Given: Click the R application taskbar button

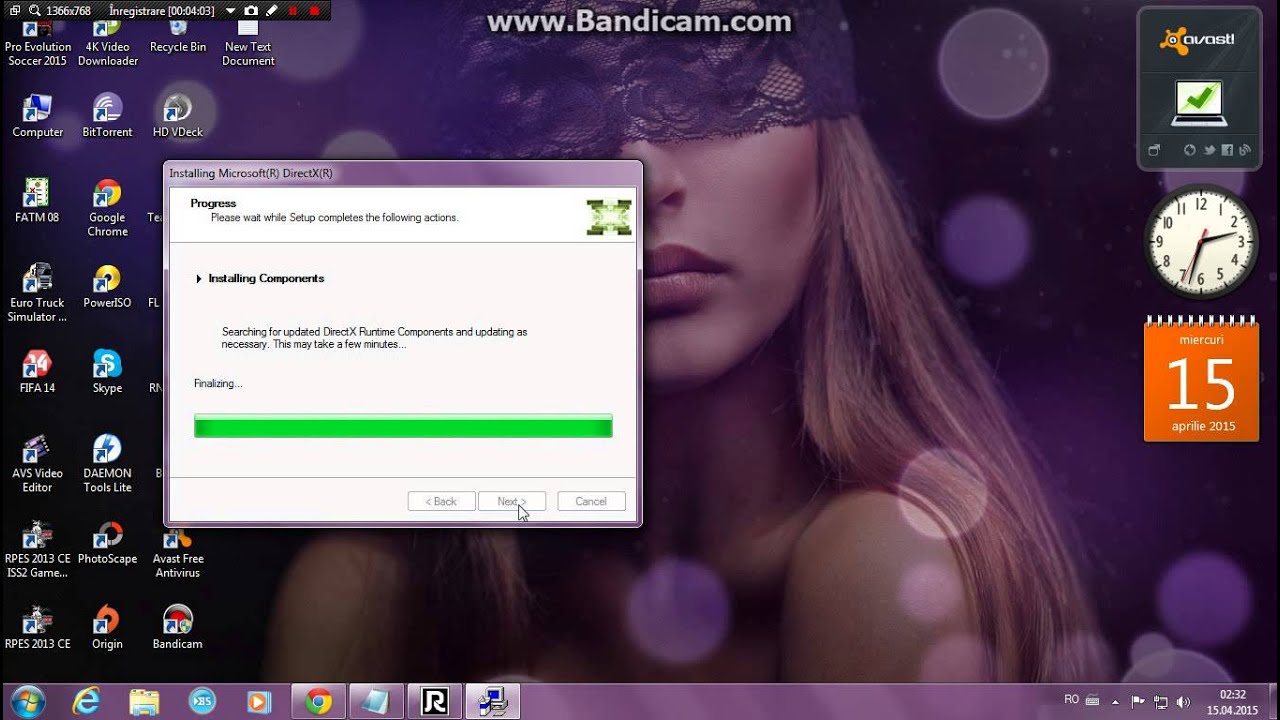Looking at the screenshot, I should (435, 702).
